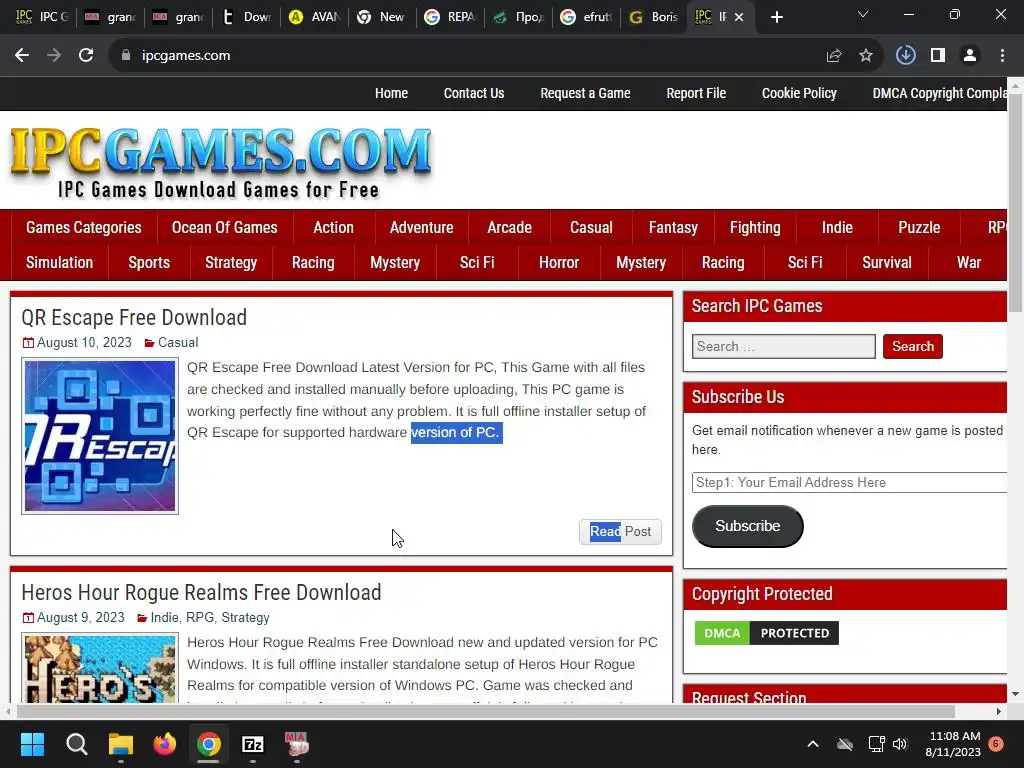Switch to the AVAN tab
This screenshot has width=1024, height=768.
[x=314, y=17]
